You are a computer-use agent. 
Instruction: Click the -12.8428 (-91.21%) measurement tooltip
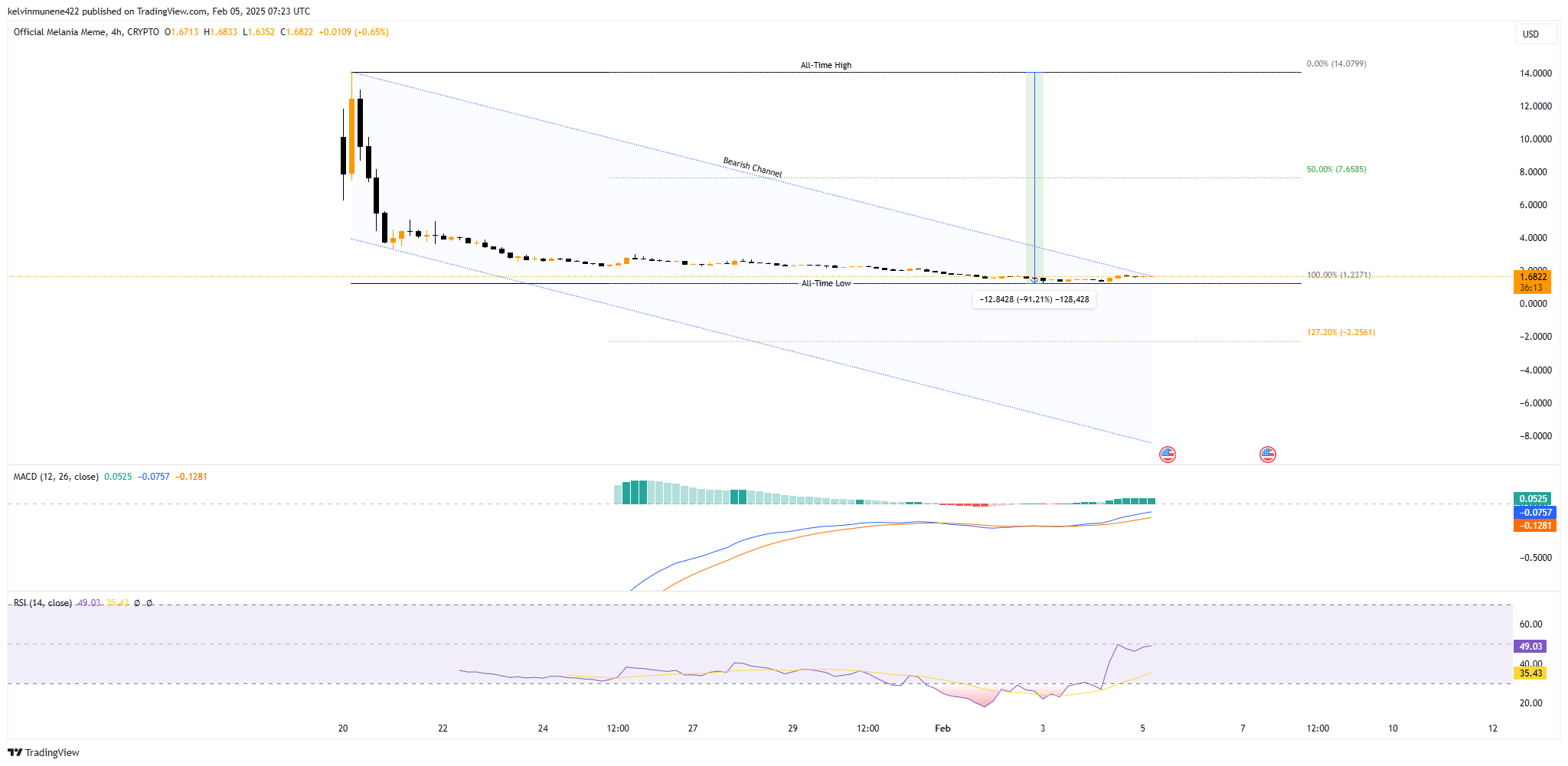pyautogui.click(x=1034, y=299)
